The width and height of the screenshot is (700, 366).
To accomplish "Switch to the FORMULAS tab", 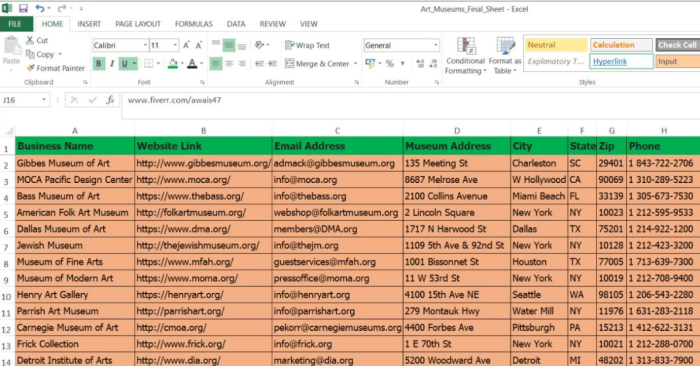I will (x=193, y=24).
